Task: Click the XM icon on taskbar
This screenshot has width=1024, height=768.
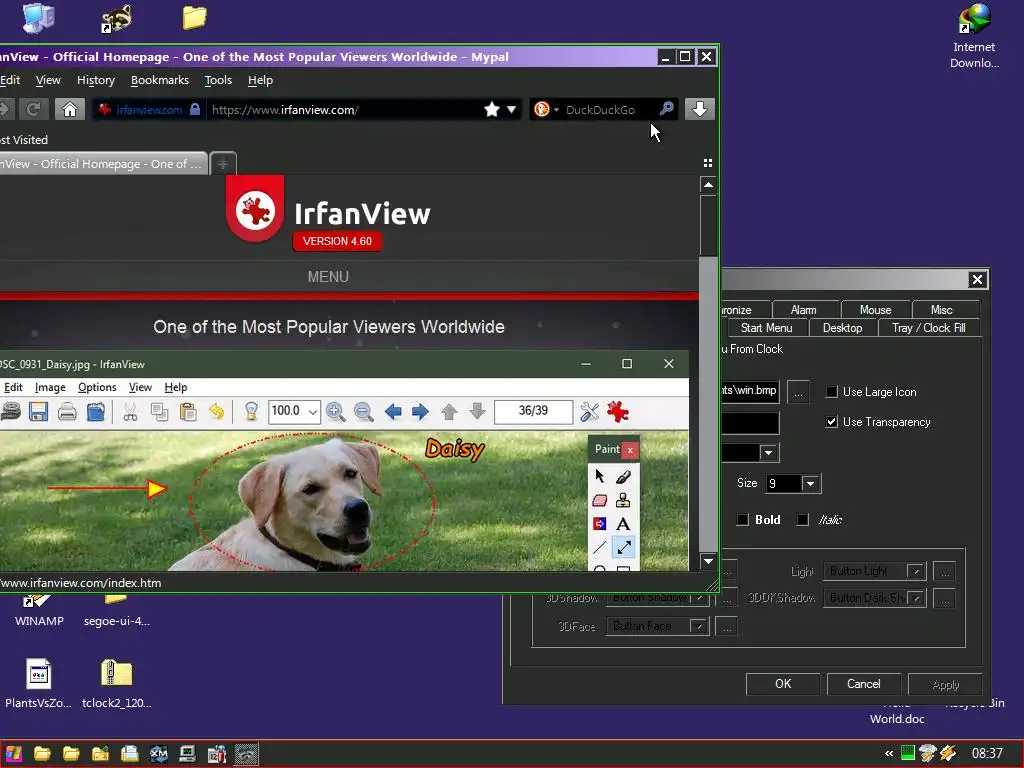Action: [159, 754]
